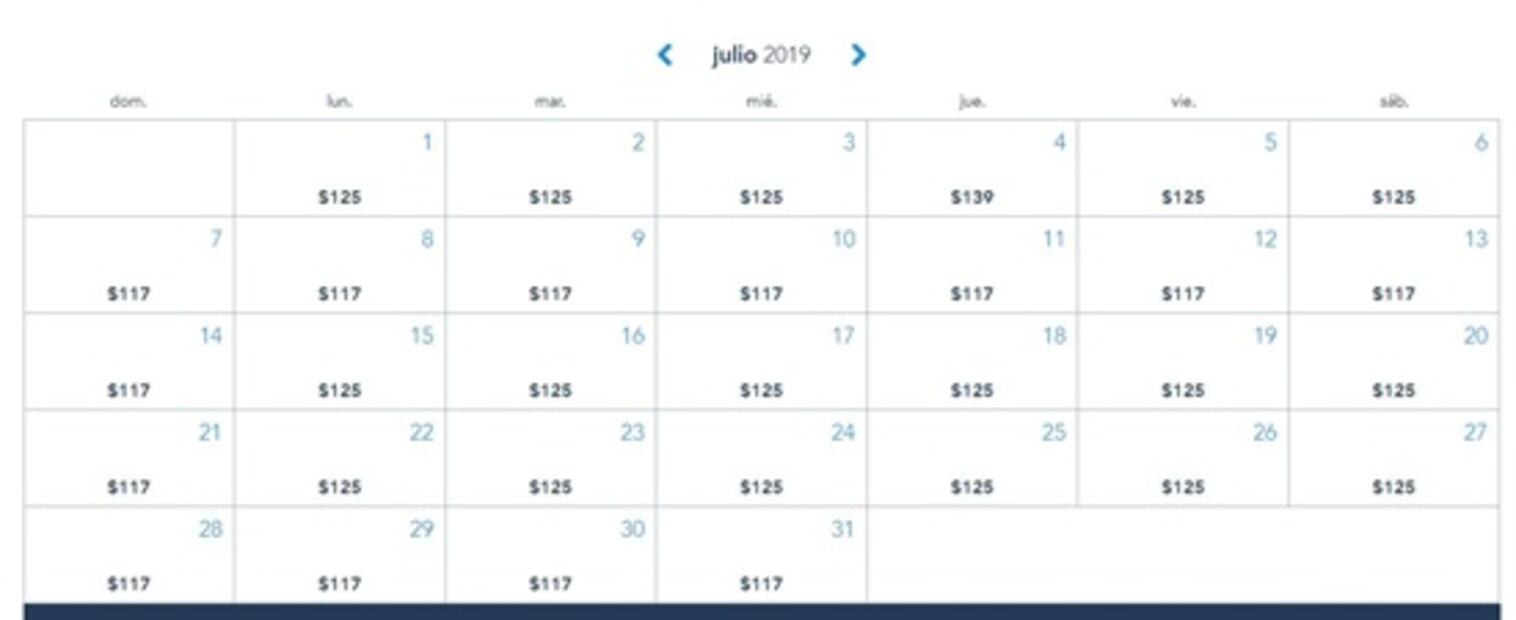Click the julio 2019 month title
1516x620 pixels.
[x=761, y=55]
